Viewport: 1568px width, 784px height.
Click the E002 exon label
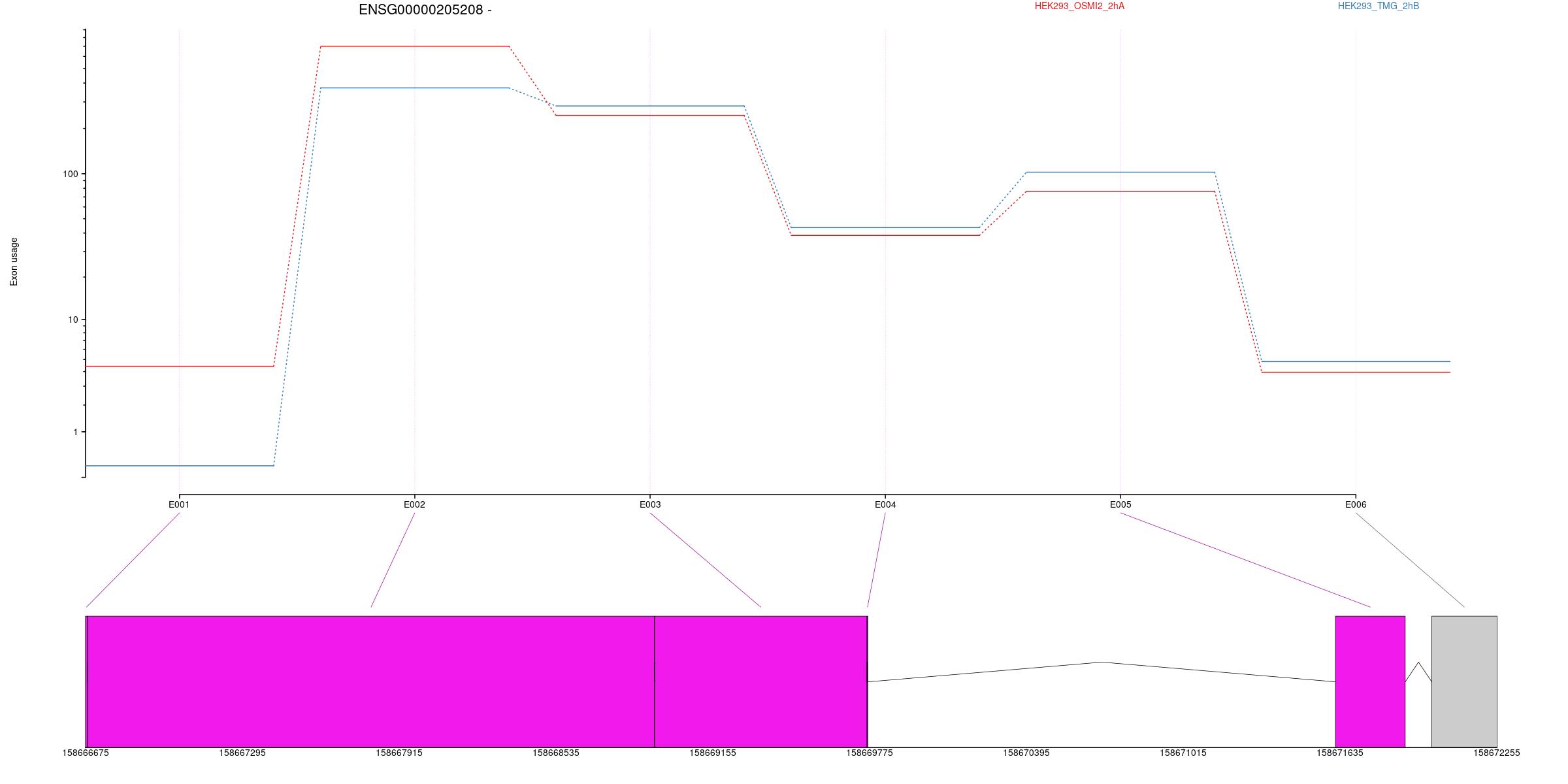[x=414, y=504]
